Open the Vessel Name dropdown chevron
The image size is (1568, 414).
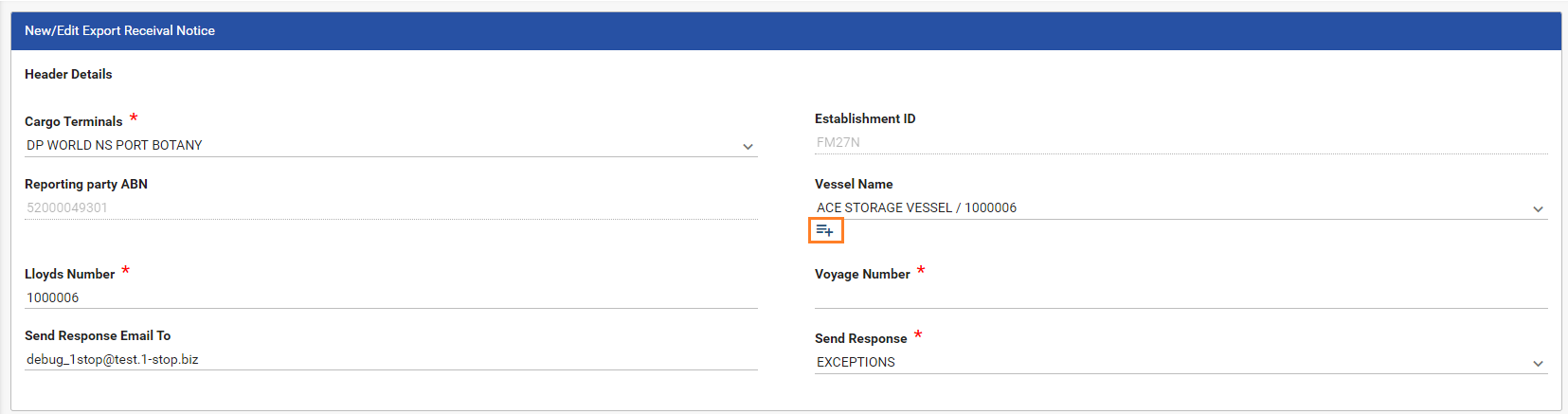[x=1538, y=209]
